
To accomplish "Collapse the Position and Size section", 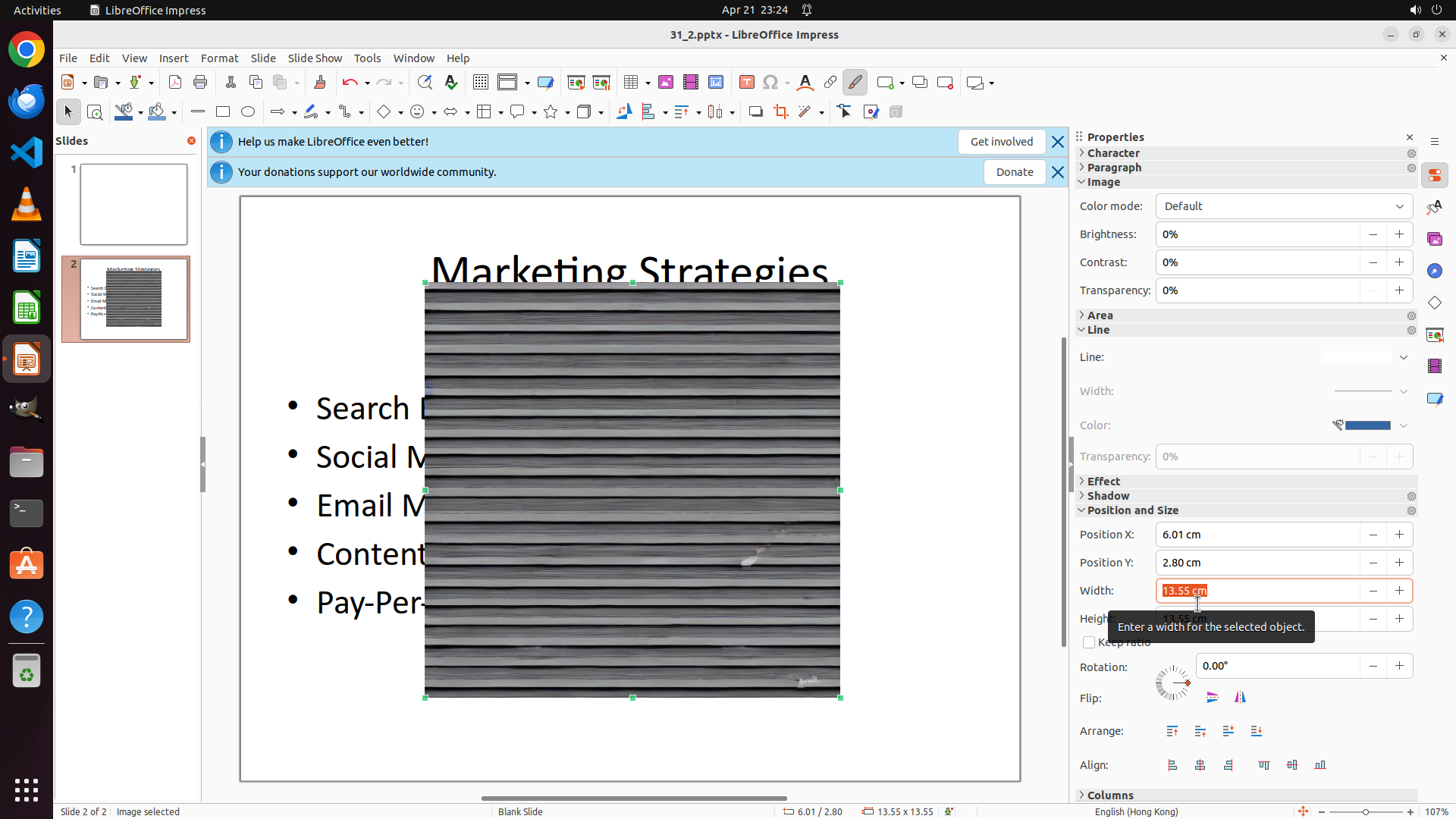I will (x=1132, y=510).
